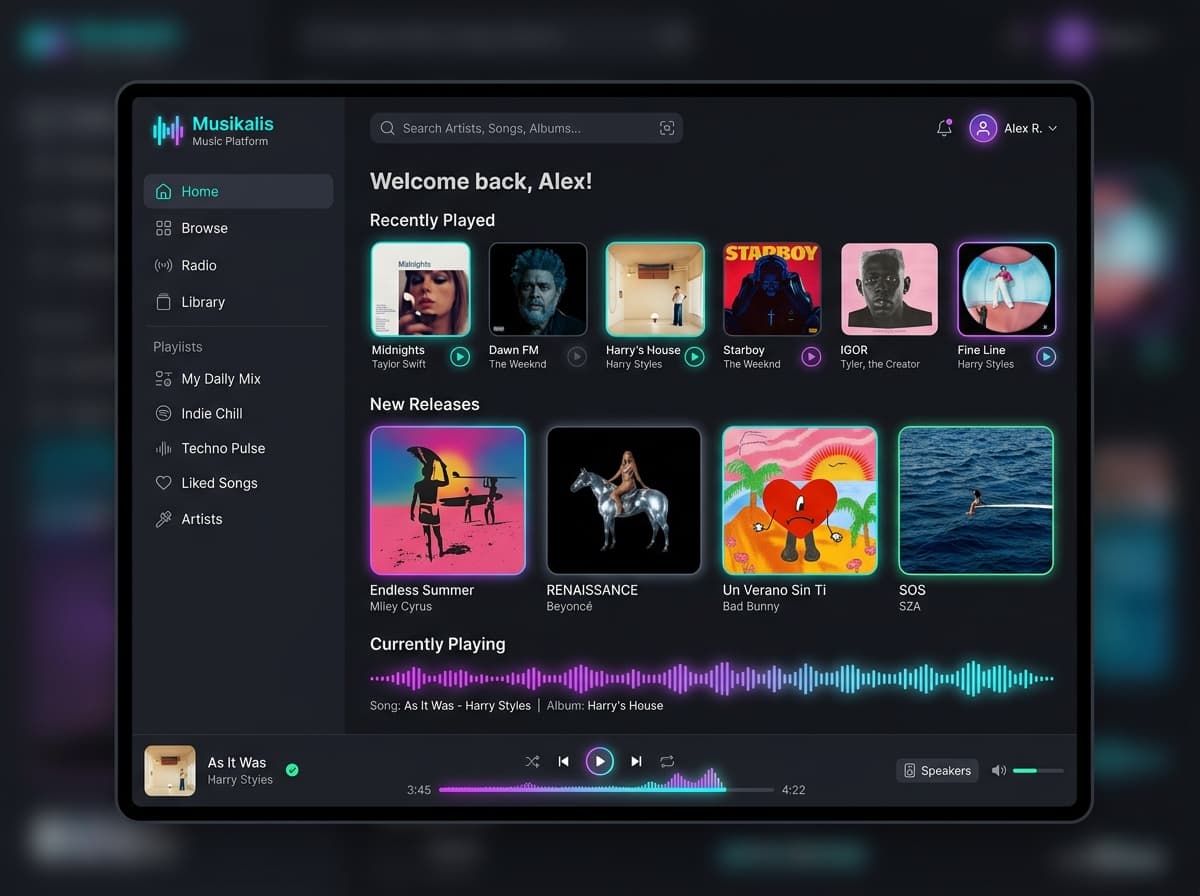This screenshot has width=1200, height=896.
Task: Open the Dawn FM album cover
Action: click(538, 289)
